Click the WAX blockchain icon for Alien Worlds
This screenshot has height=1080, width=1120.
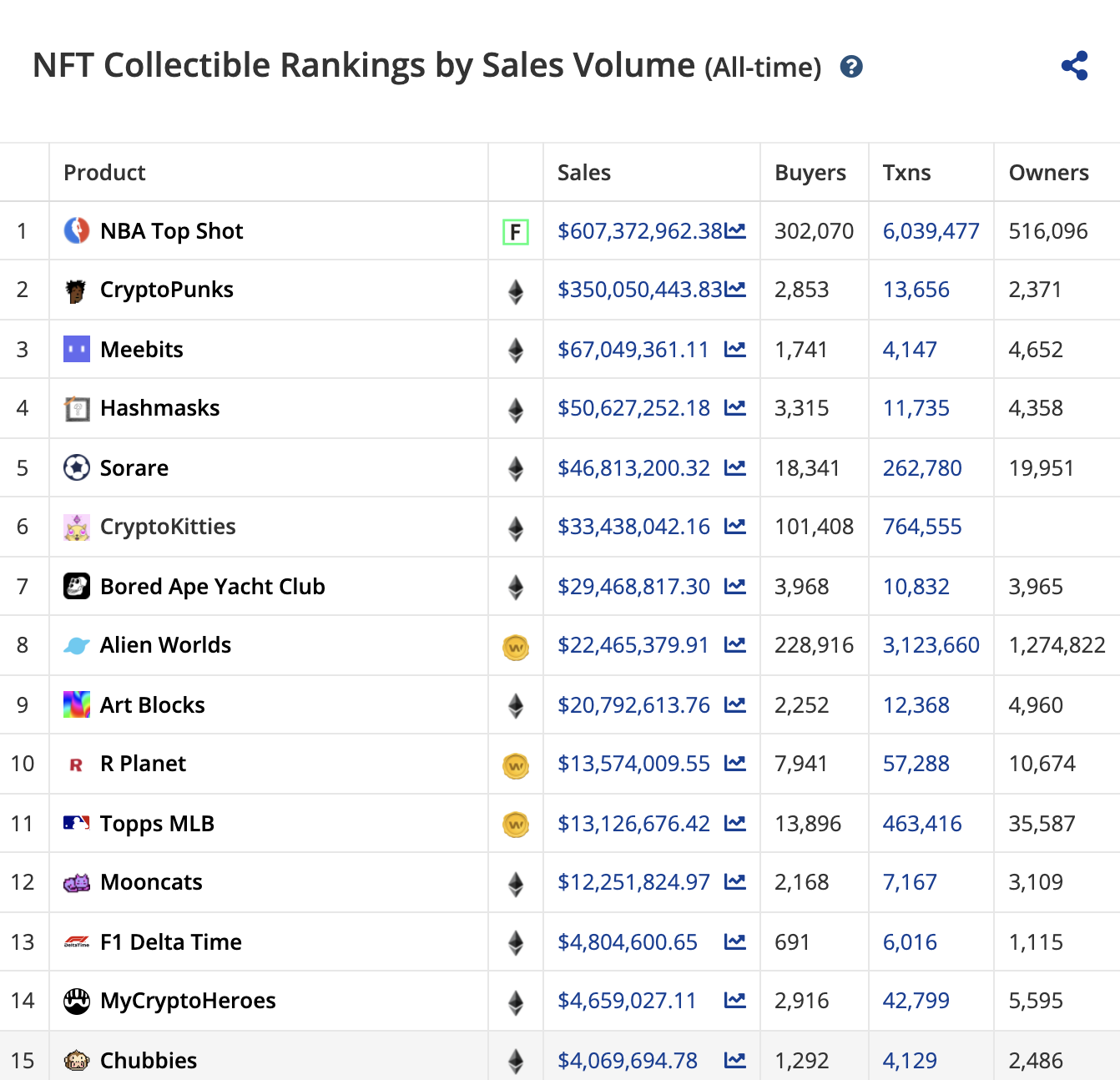(516, 647)
